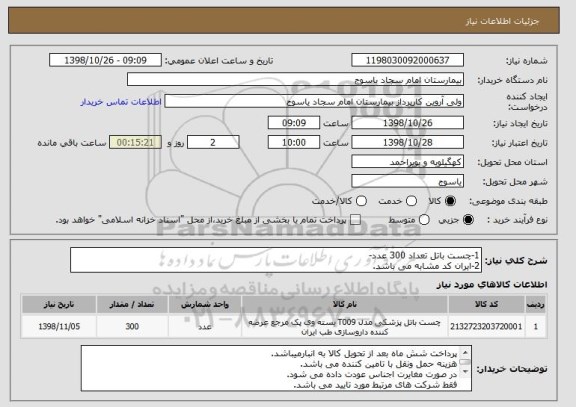The image size is (576, 407).
Task: Click the تاریخ نیاز column header
Action: (59, 304)
